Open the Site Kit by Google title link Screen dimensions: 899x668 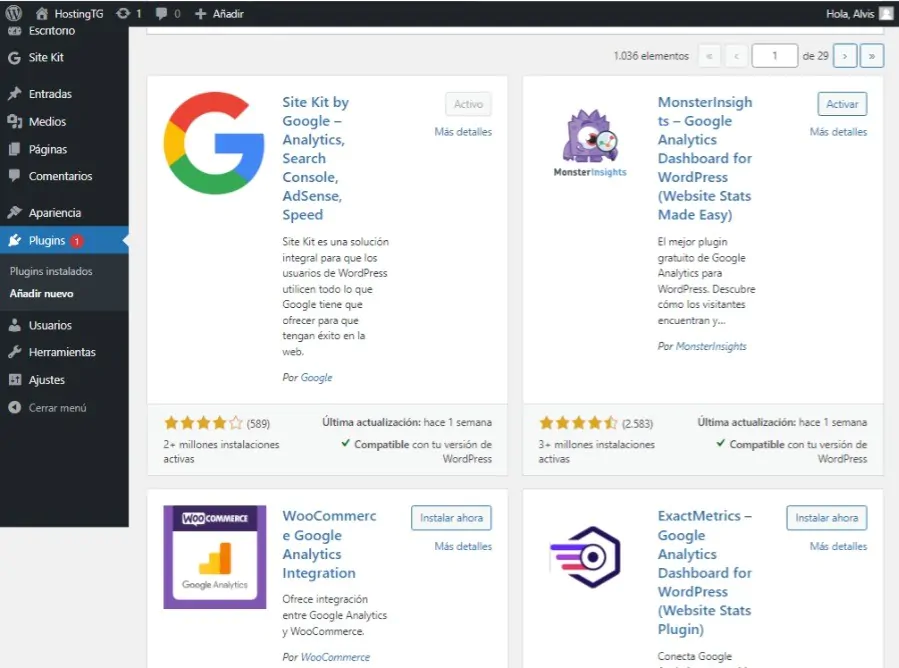pos(315,158)
